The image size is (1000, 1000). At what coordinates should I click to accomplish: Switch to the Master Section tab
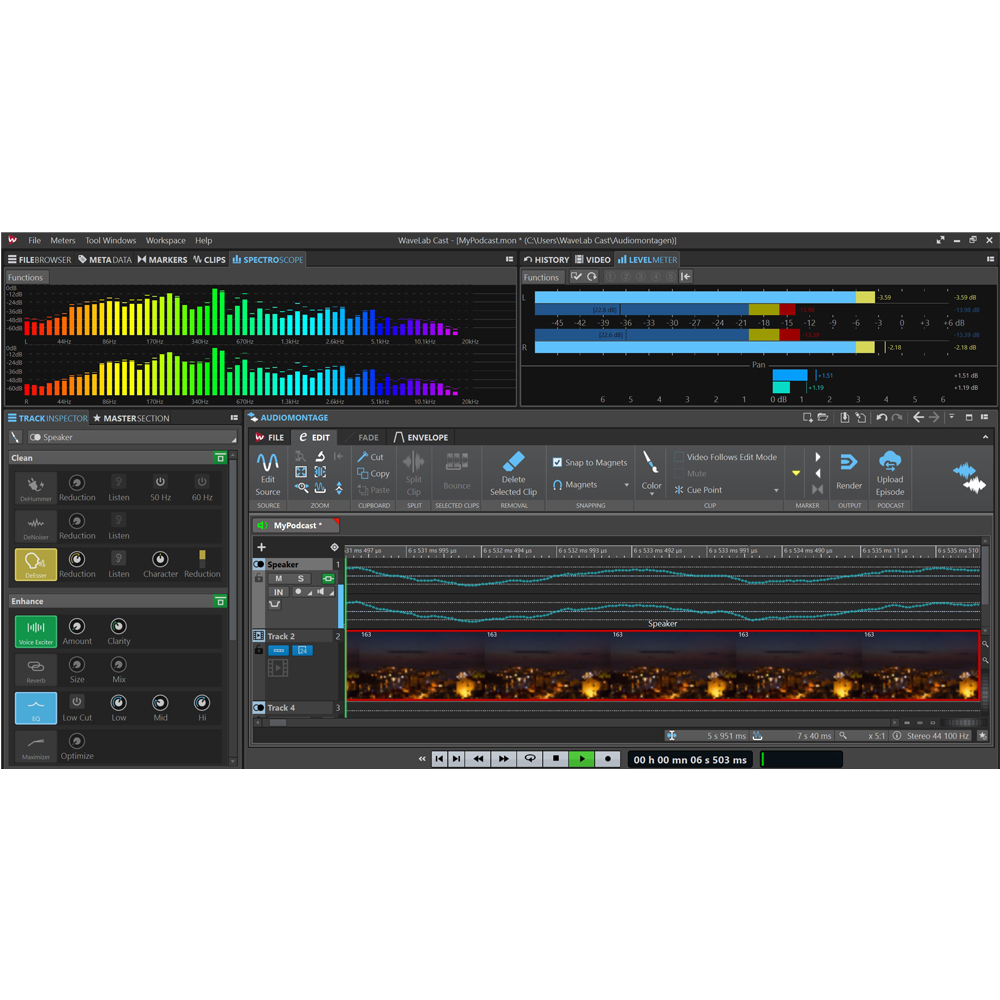pos(131,418)
